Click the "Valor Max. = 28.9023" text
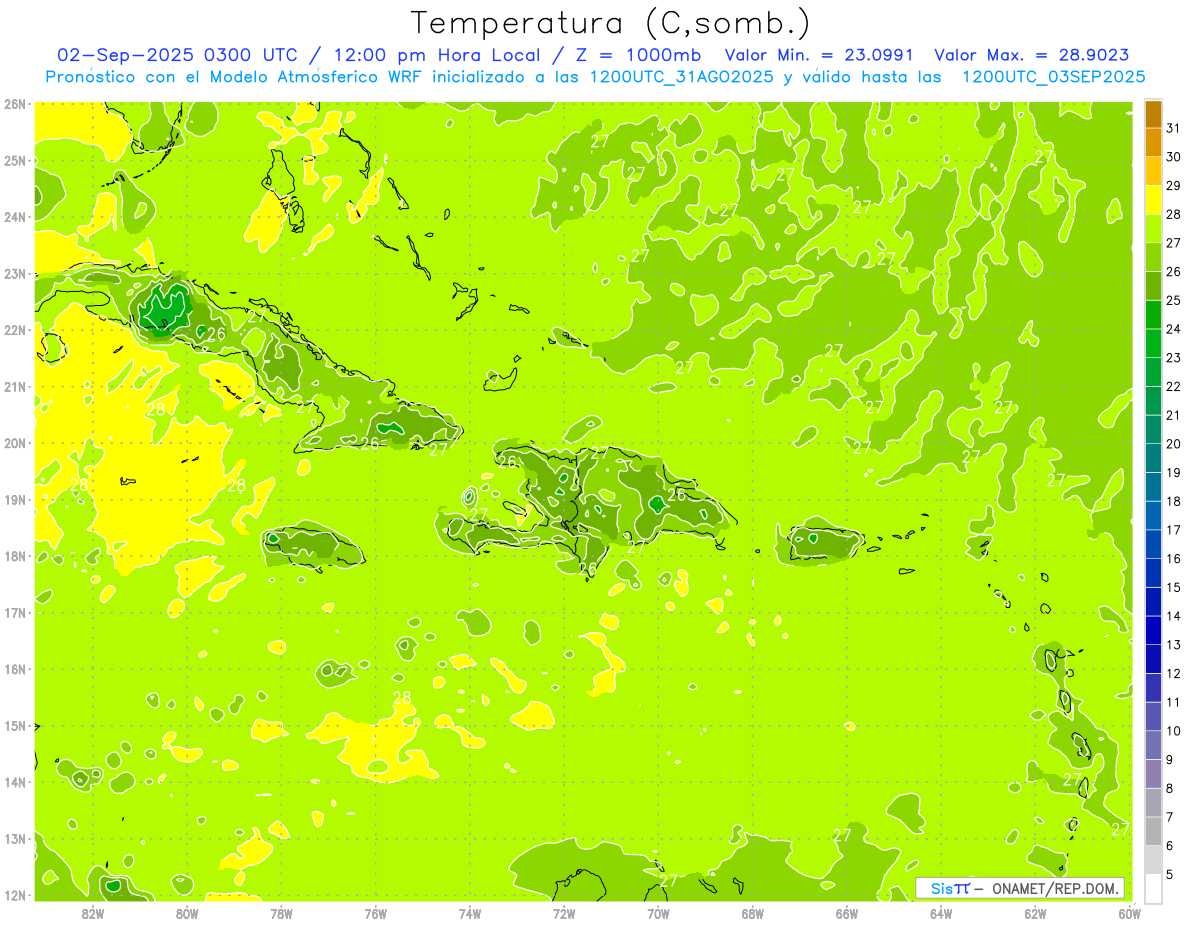Image resolution: width=1200 pixels, height=927 pixels. pos(1031,55)
